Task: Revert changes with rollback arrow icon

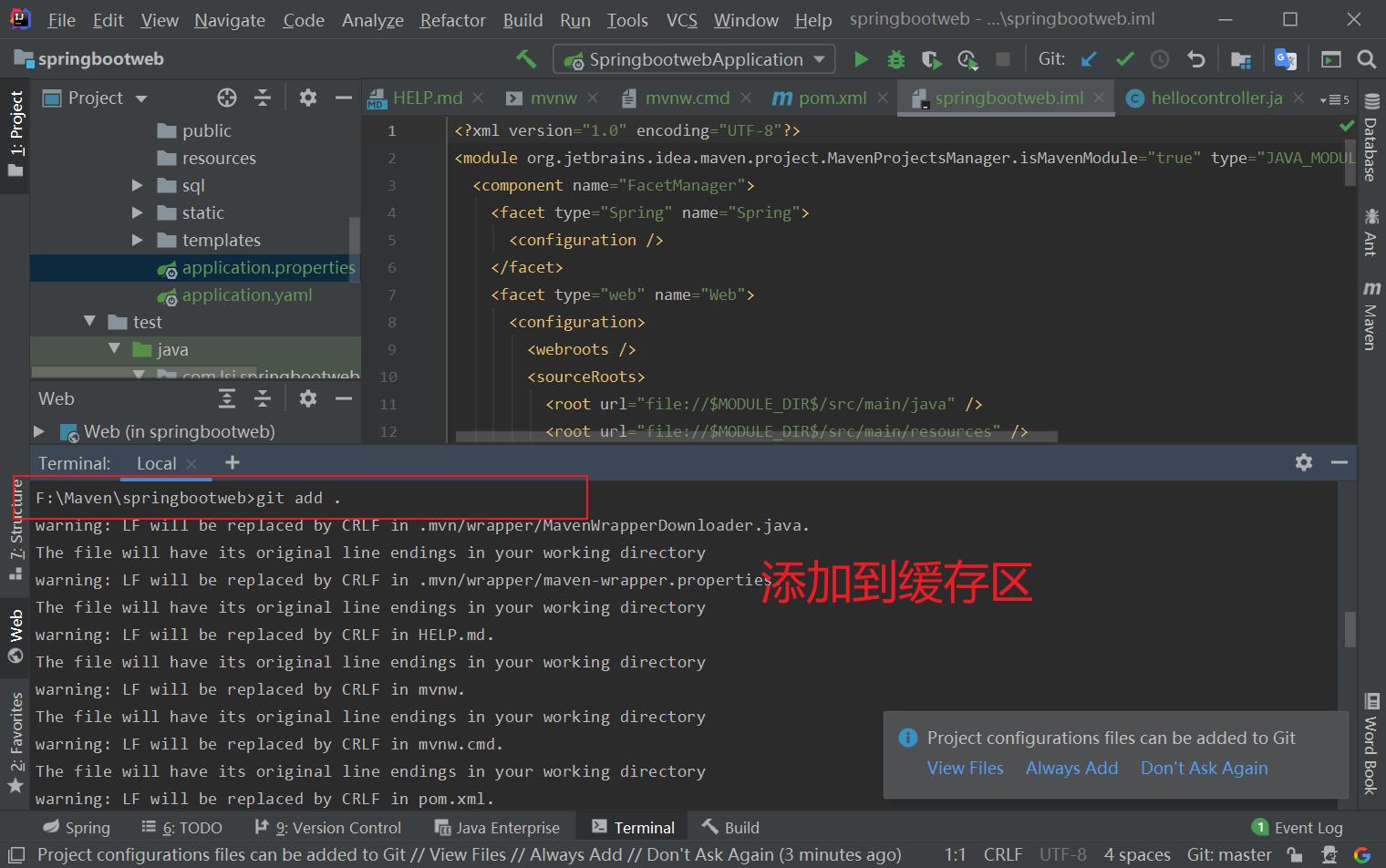Action: tap(1195, 59)
